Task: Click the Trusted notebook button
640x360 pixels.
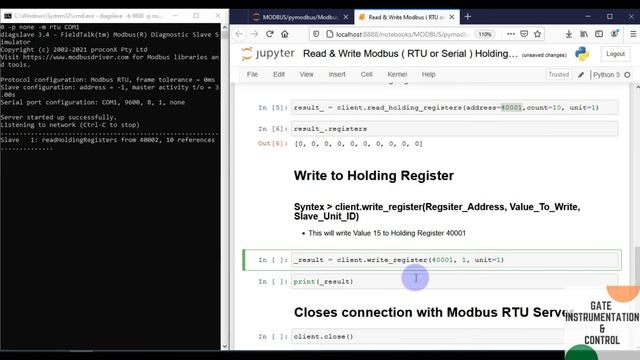Action: pyautogui.click(x=558, y=75)
